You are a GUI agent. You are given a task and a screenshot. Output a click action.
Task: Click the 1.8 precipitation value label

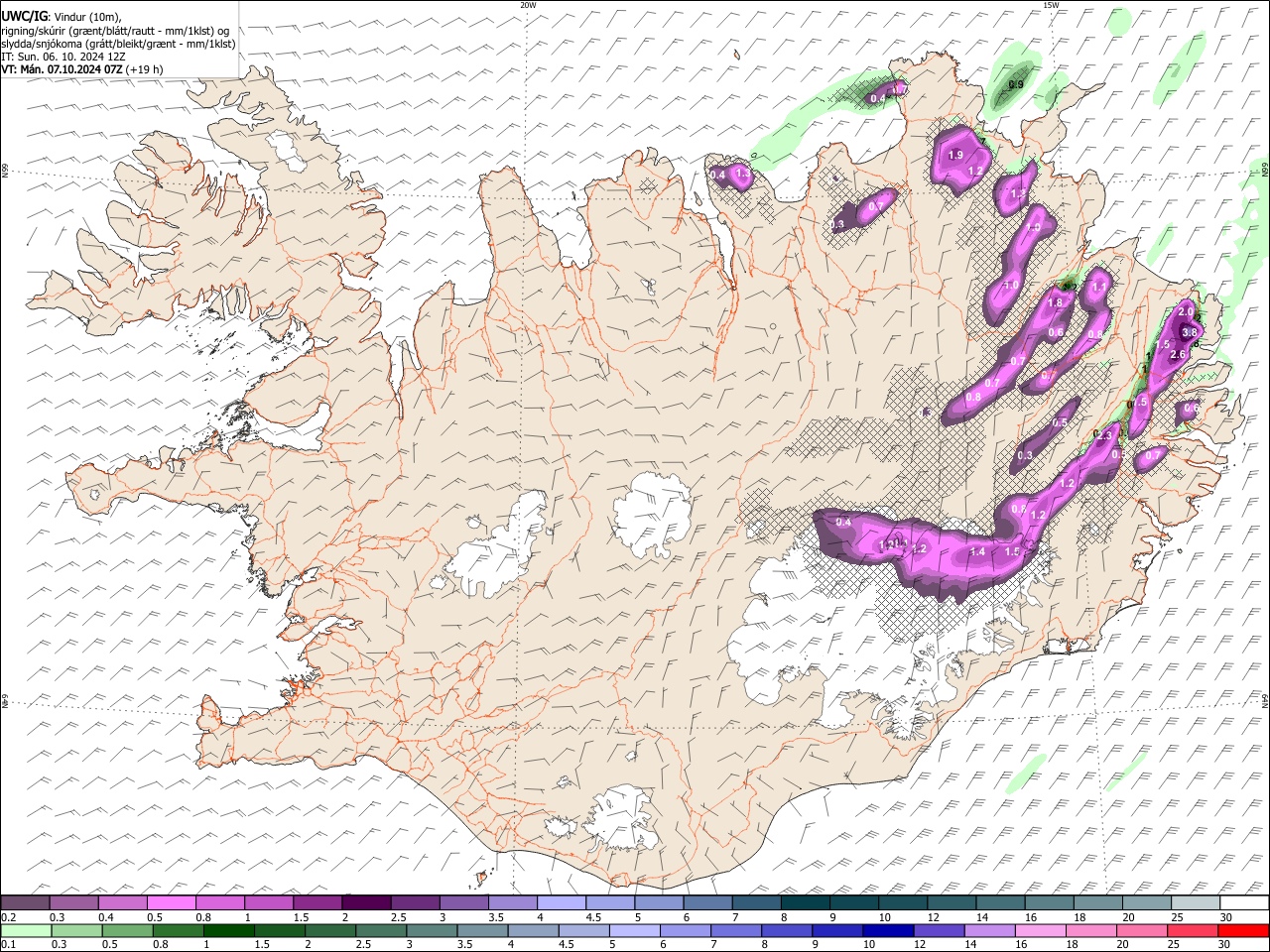point(1056,303)
